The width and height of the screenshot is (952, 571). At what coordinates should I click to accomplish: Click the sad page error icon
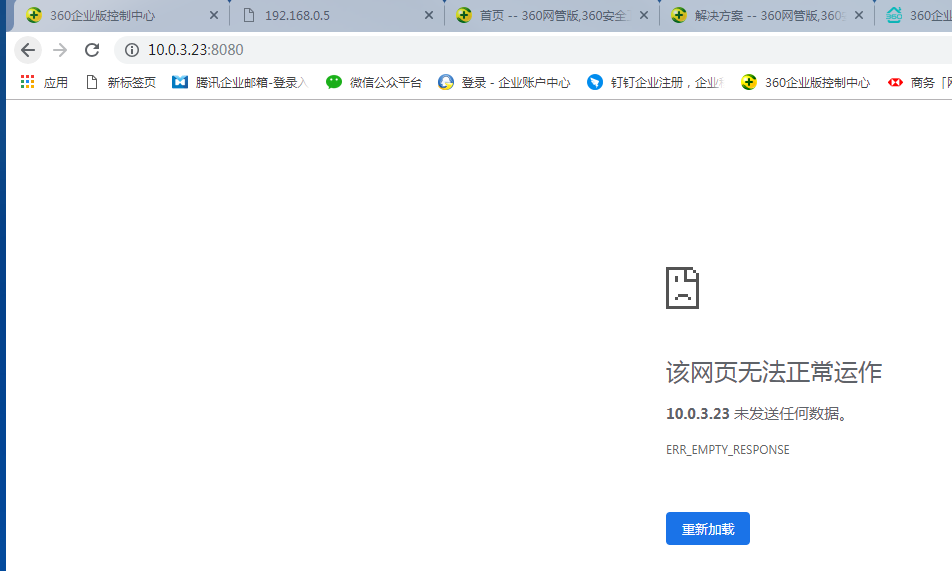682,288
